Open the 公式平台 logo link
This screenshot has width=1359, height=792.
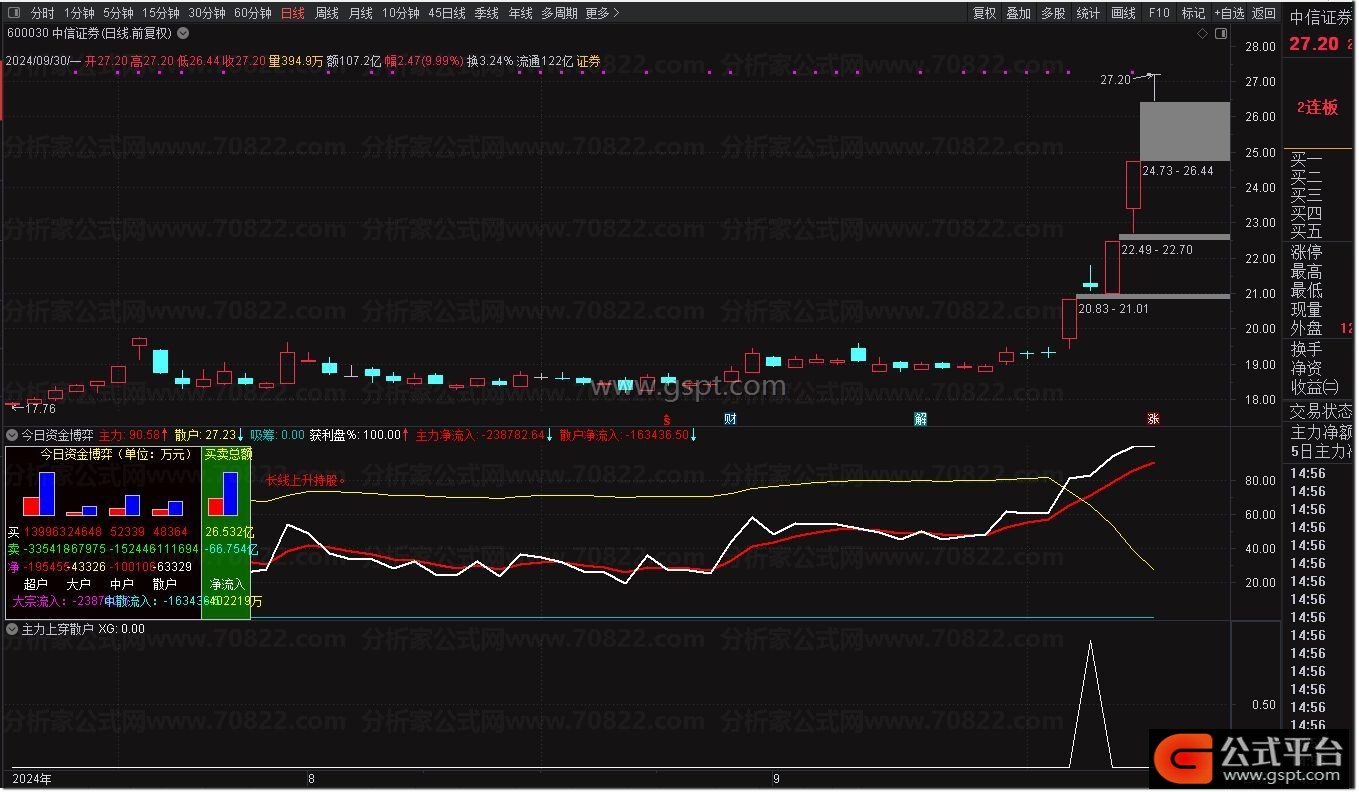point(1252,759)
